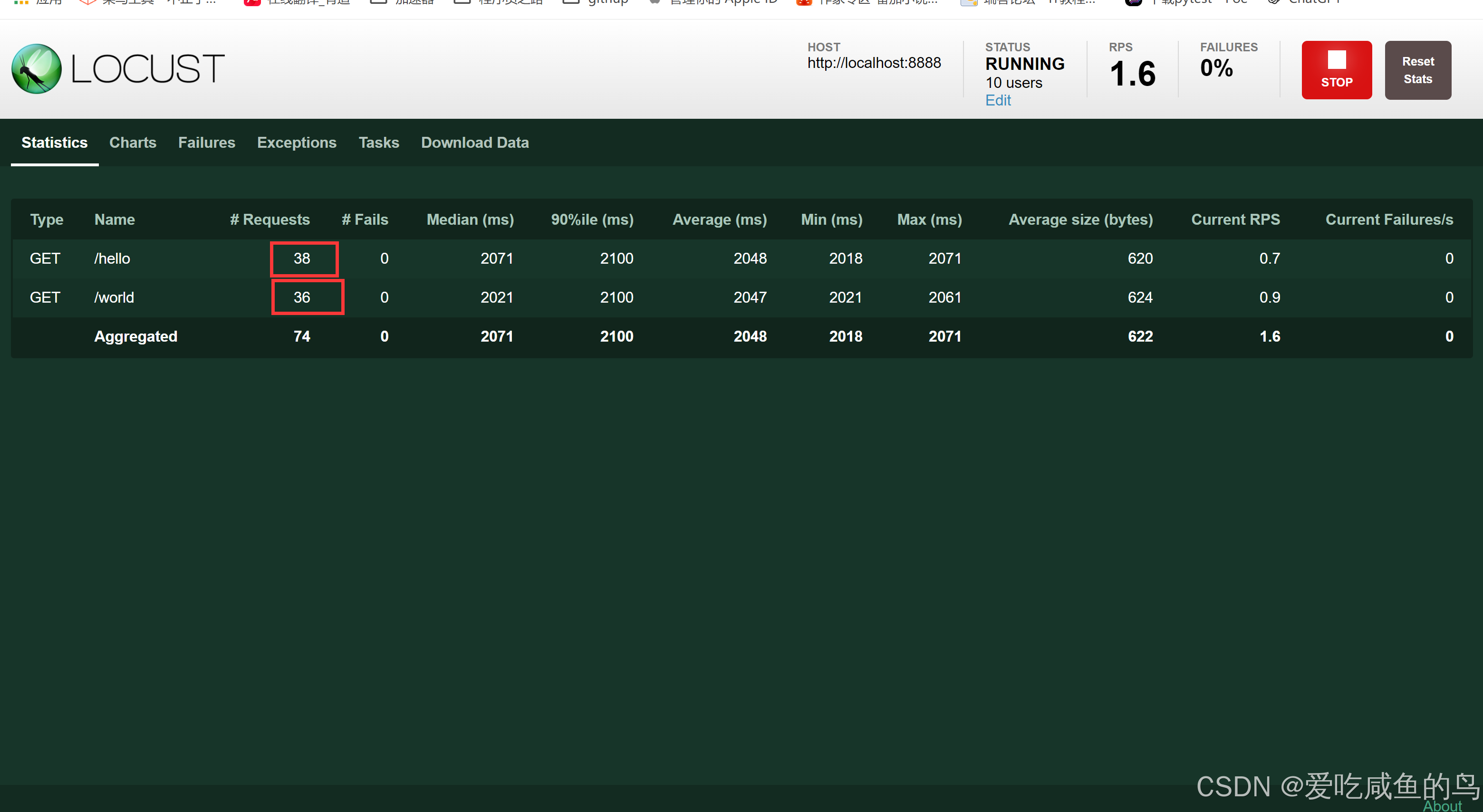This screenshot has width=1483, height=812.
Task: Open the Download Data tab
Action: click(x=474, y=143)
